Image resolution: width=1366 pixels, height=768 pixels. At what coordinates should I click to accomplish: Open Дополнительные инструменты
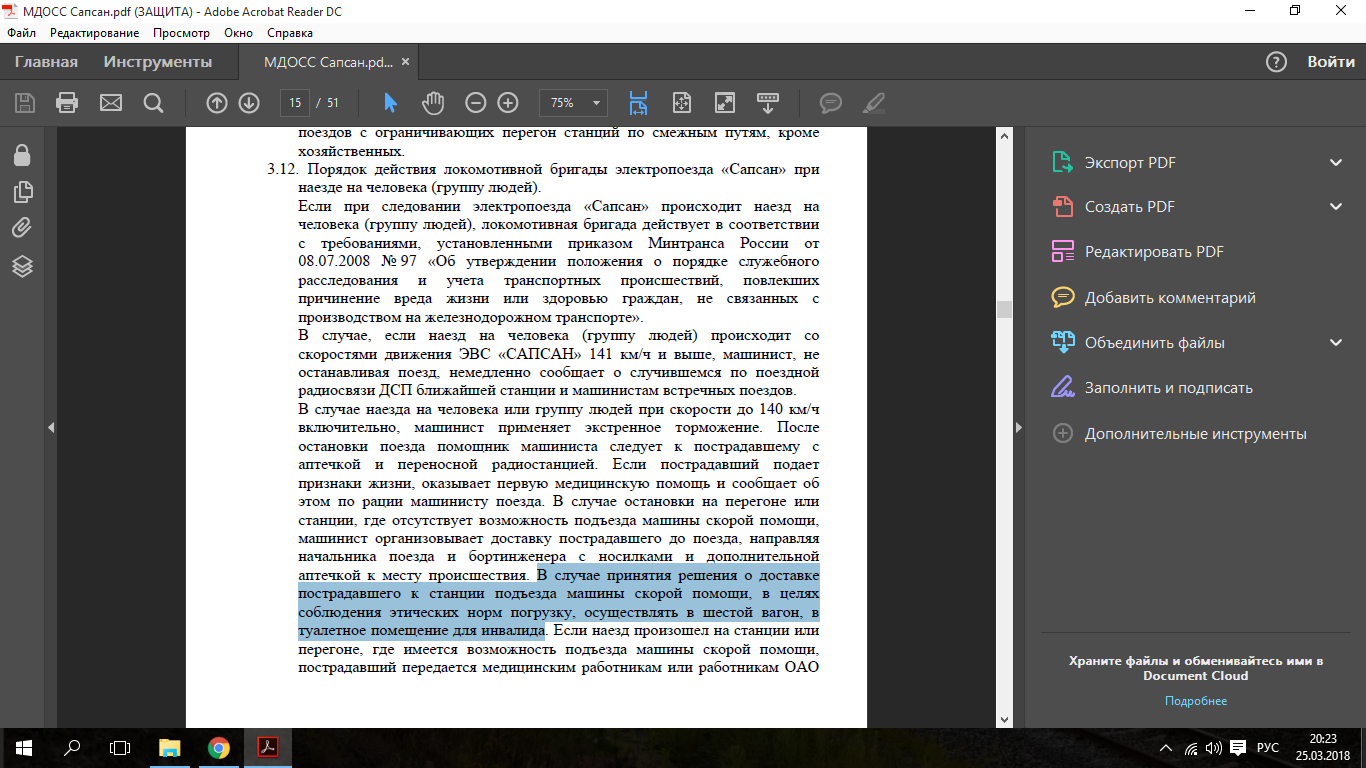(x=1197, y=434)
